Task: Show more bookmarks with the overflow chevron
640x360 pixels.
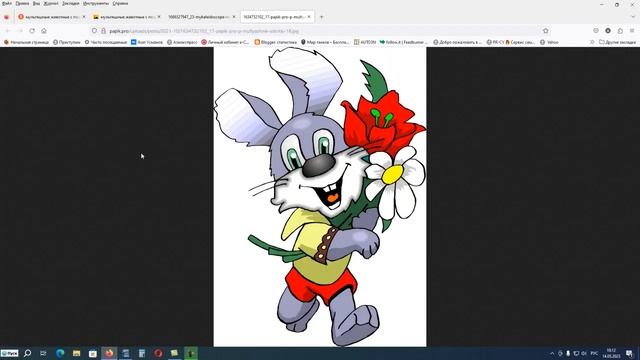Action: (x=592, y=42)
